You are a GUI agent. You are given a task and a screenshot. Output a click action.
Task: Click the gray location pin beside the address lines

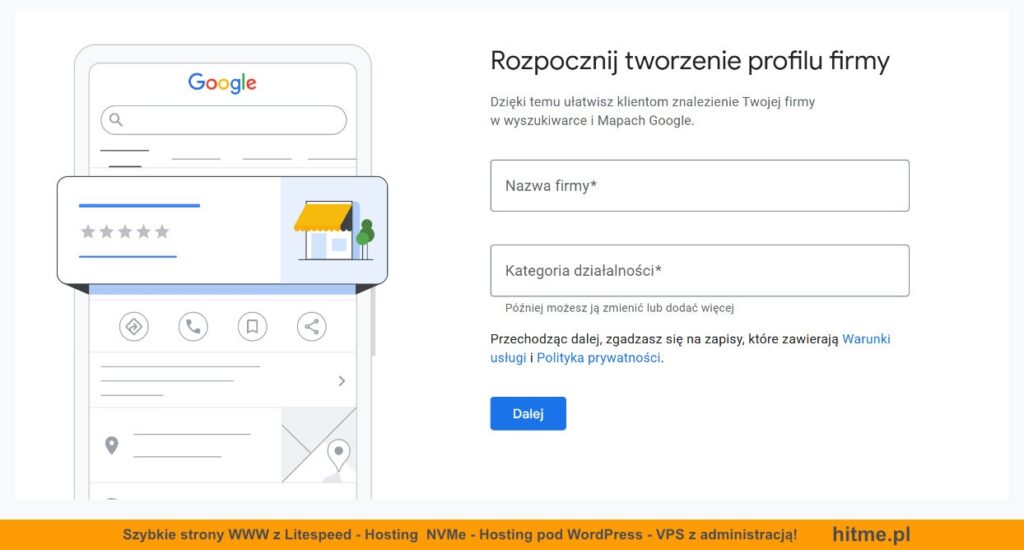pos(111,445)
